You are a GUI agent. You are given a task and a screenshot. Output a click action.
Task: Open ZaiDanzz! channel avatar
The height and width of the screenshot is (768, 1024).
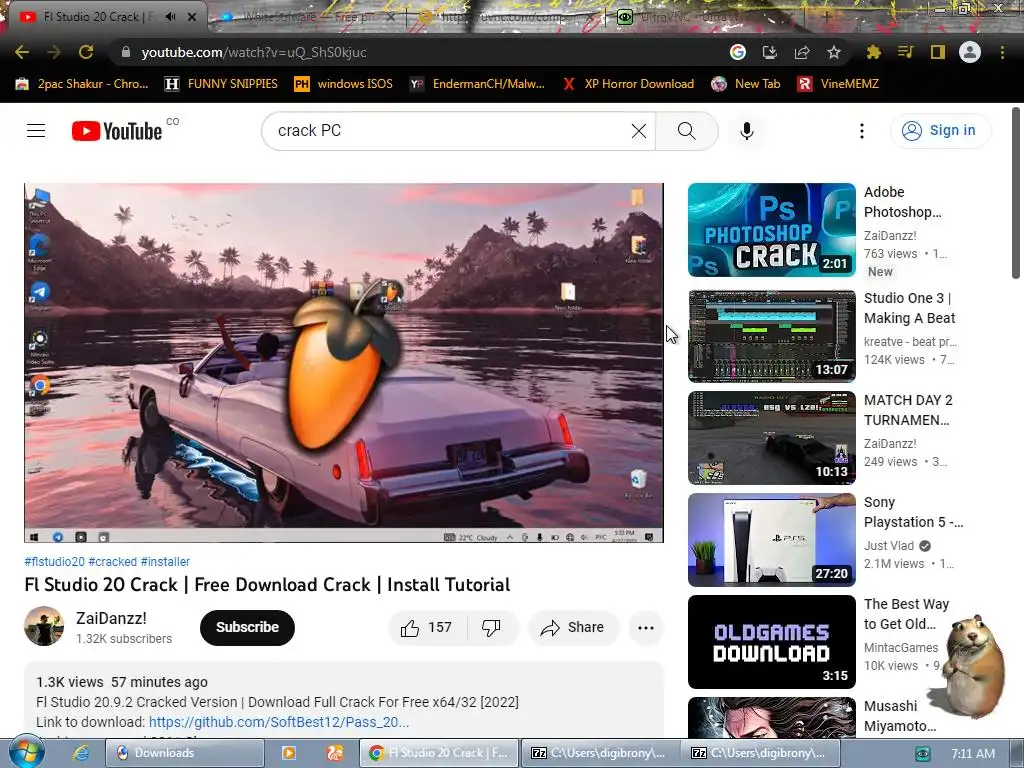coord(44,626)
